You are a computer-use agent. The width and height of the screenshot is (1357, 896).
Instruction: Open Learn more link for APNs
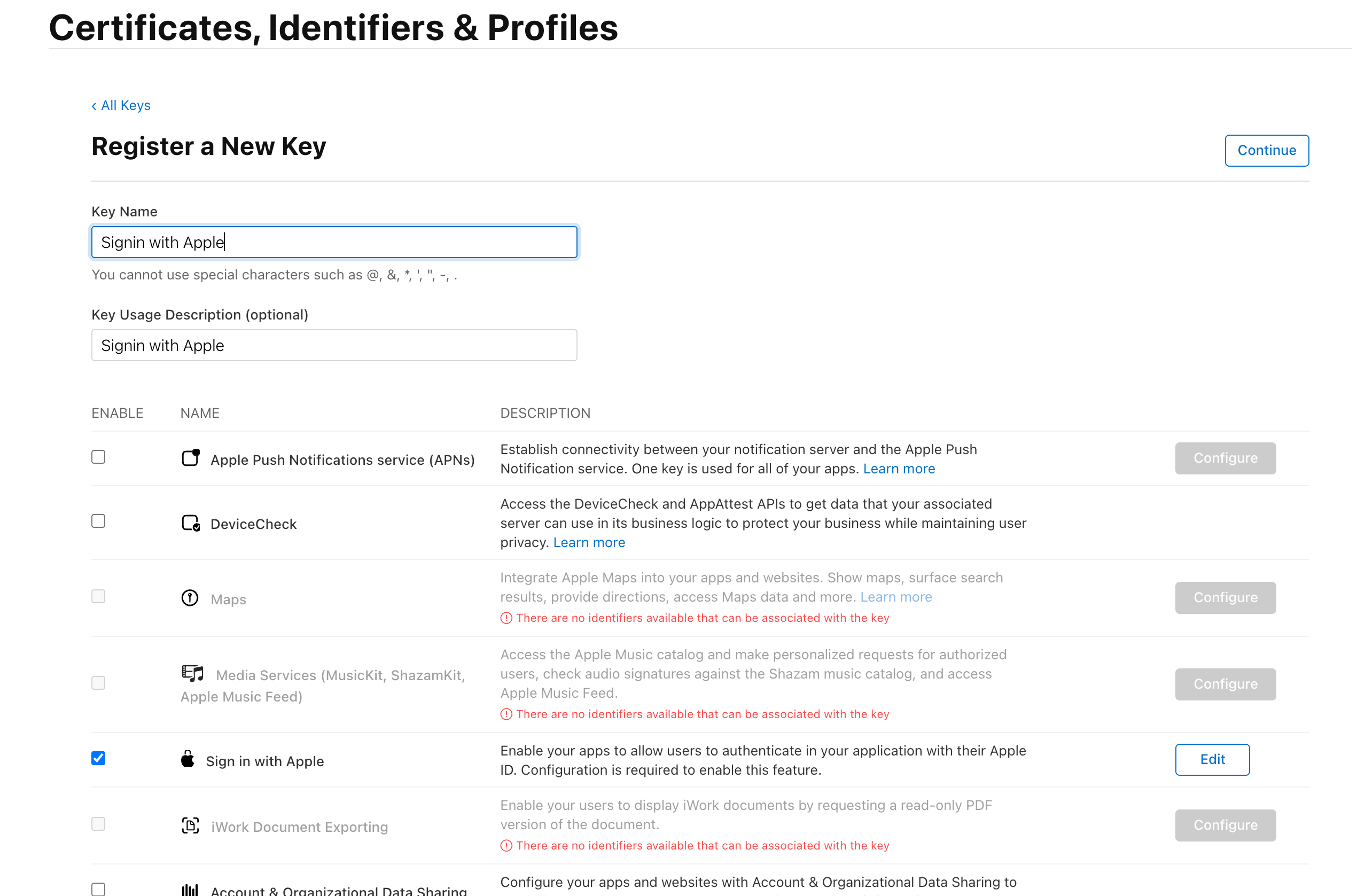(x=899, y=469)
